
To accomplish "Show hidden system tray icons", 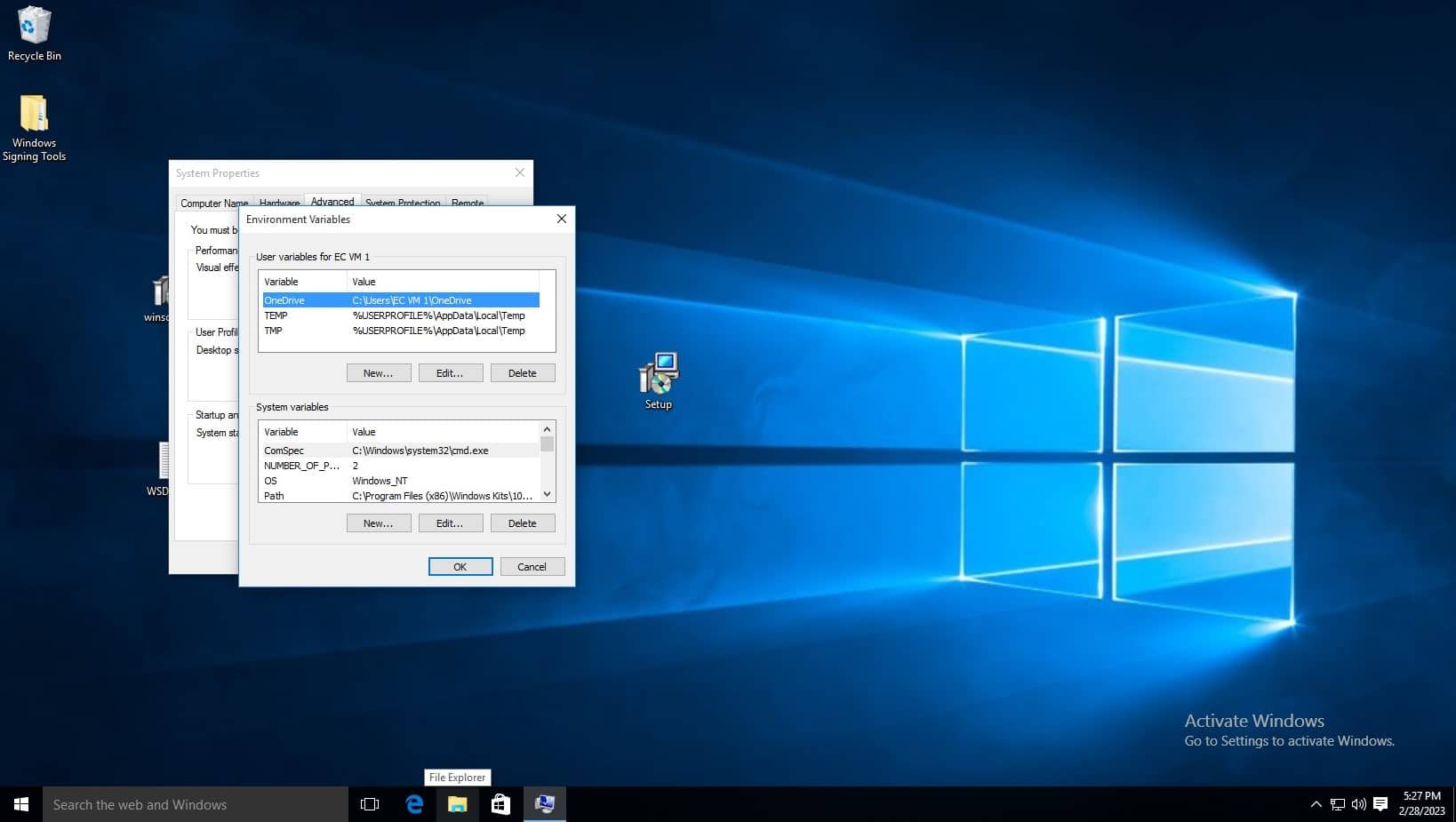I will pyautogui.click(x=1316, y=804).
